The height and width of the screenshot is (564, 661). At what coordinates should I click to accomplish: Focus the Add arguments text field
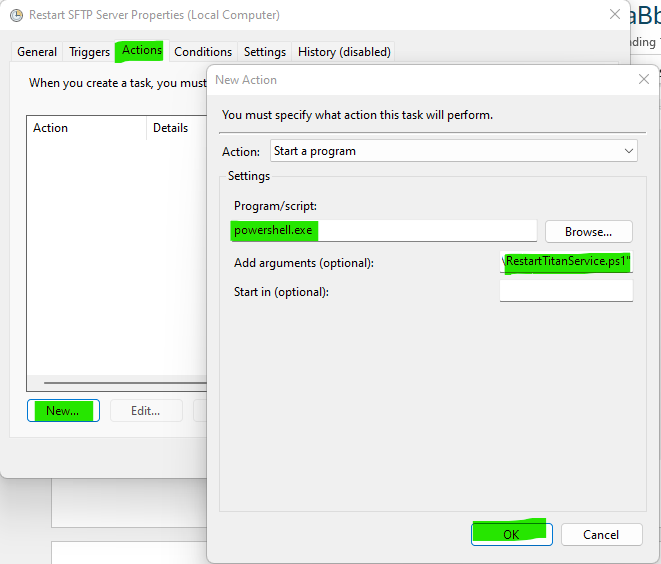[x=566, y=262]
